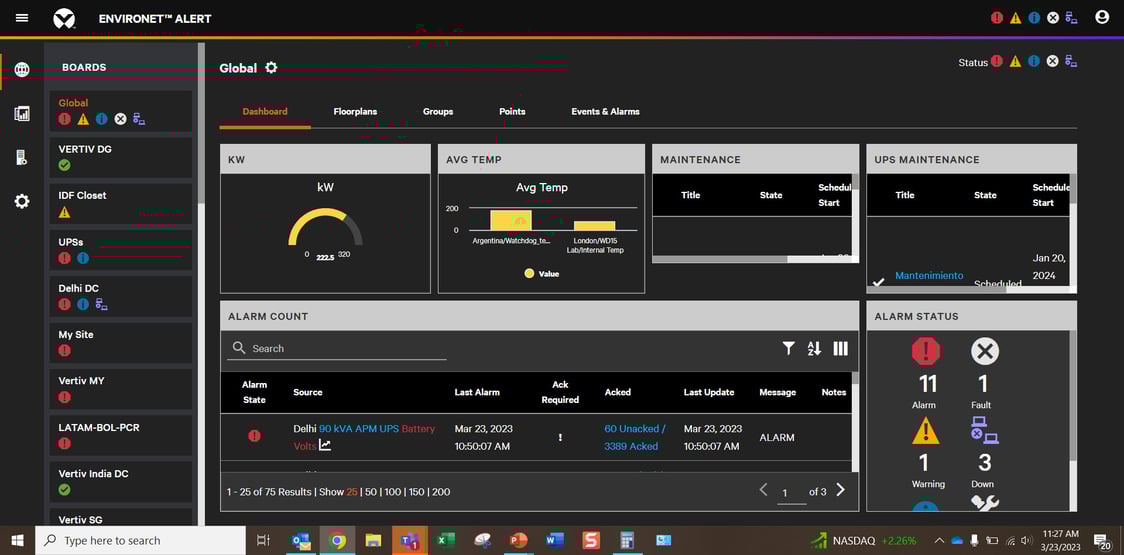This screenshot has height=555, width=1124.
Task: Open the 60 Unacked alarms link
Action: (x=634, y=428)
